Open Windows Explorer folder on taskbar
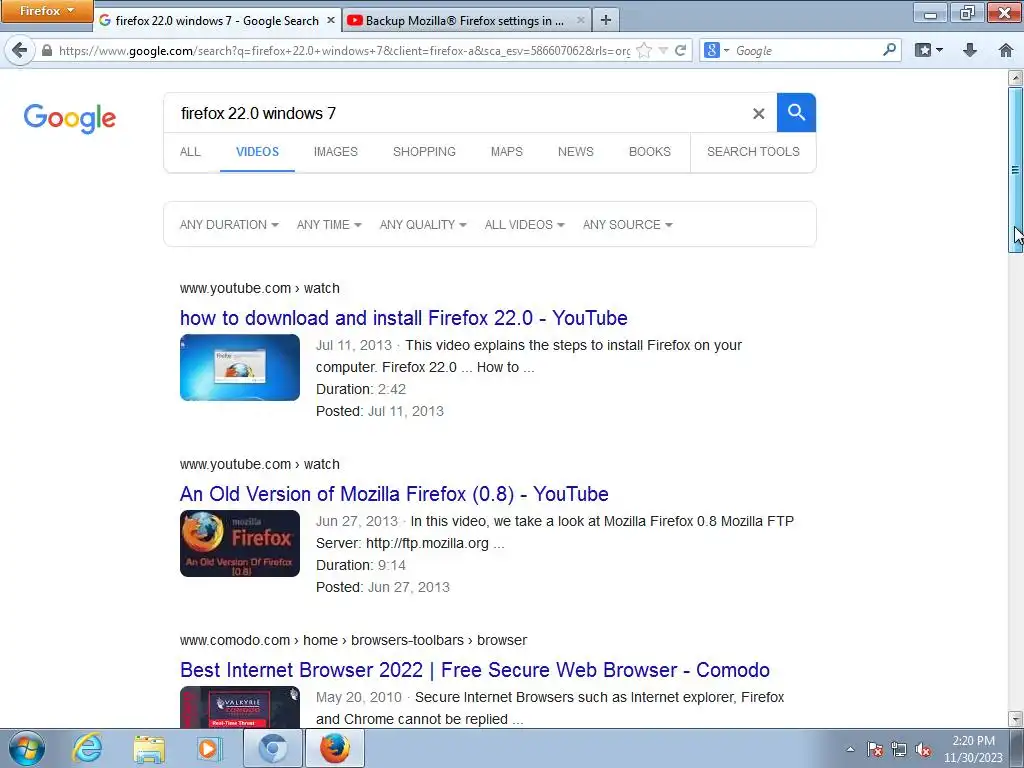Screen dimensions: 1024x768 [x=149, y=749]
